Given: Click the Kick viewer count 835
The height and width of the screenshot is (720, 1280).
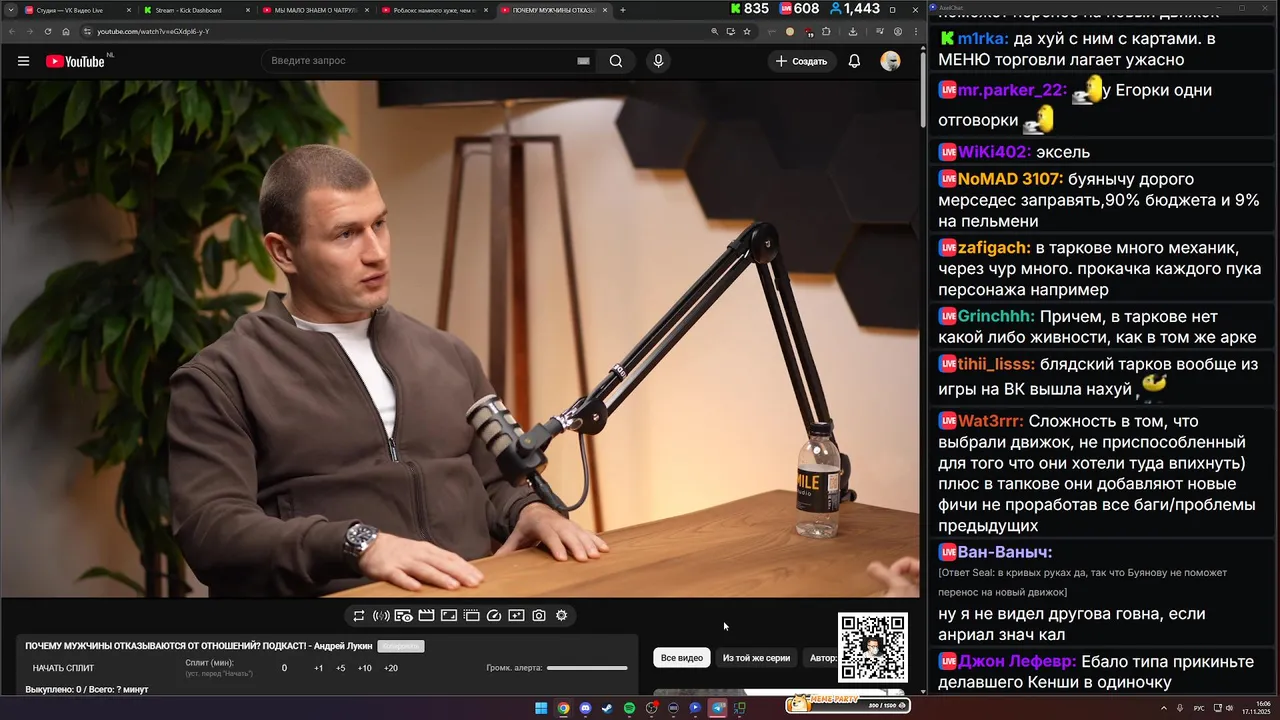Looking at the screenshot, I should pos(749,9).
